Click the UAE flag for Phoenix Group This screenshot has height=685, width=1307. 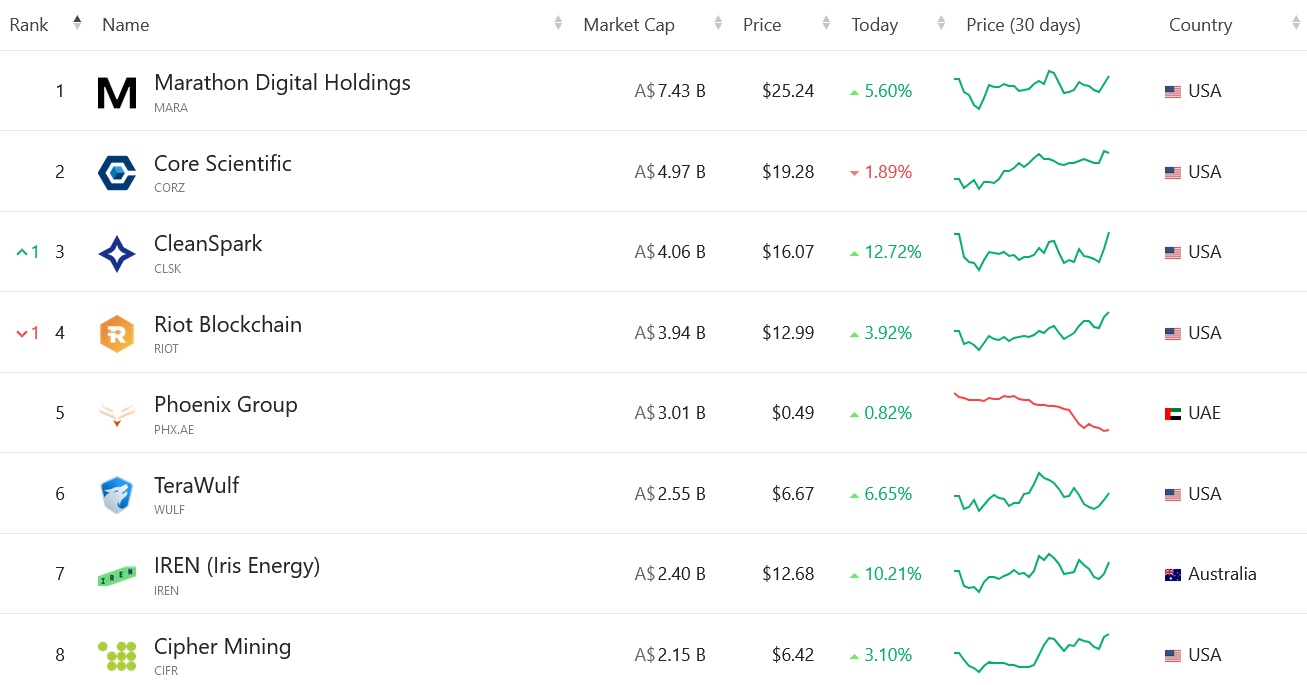pos(1172,412)
